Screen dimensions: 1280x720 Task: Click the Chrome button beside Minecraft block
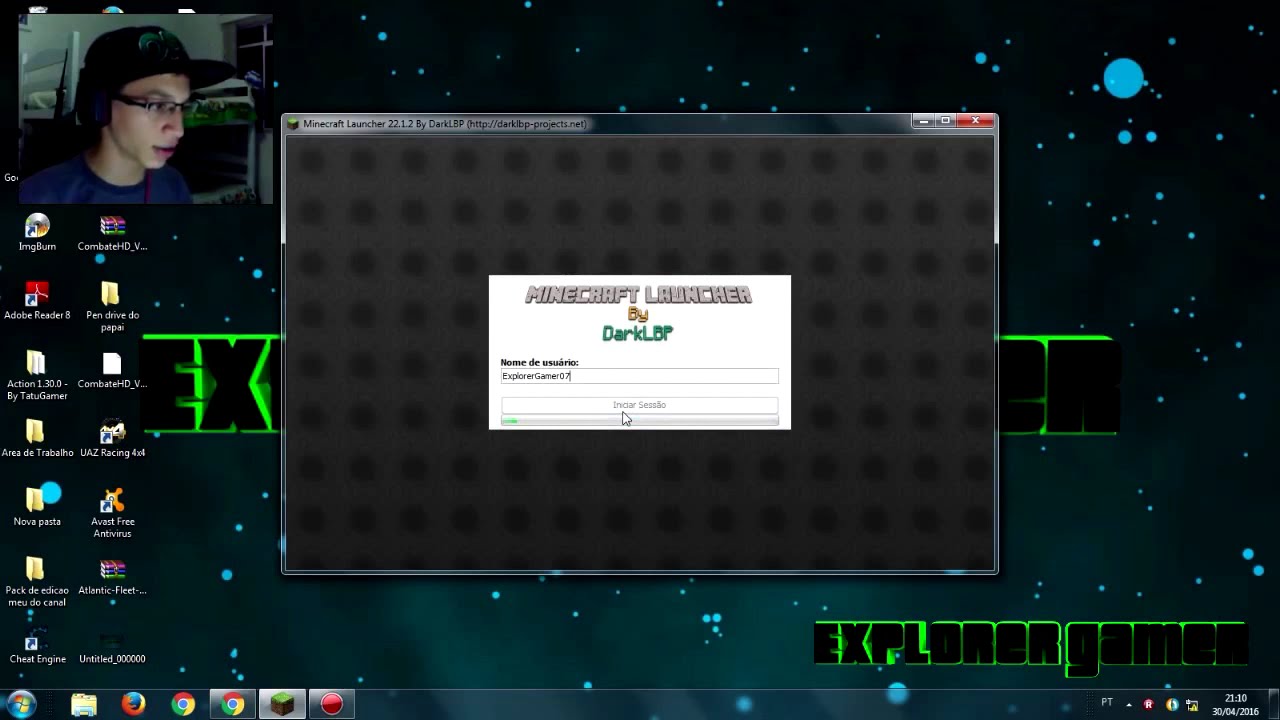[232, 705]
